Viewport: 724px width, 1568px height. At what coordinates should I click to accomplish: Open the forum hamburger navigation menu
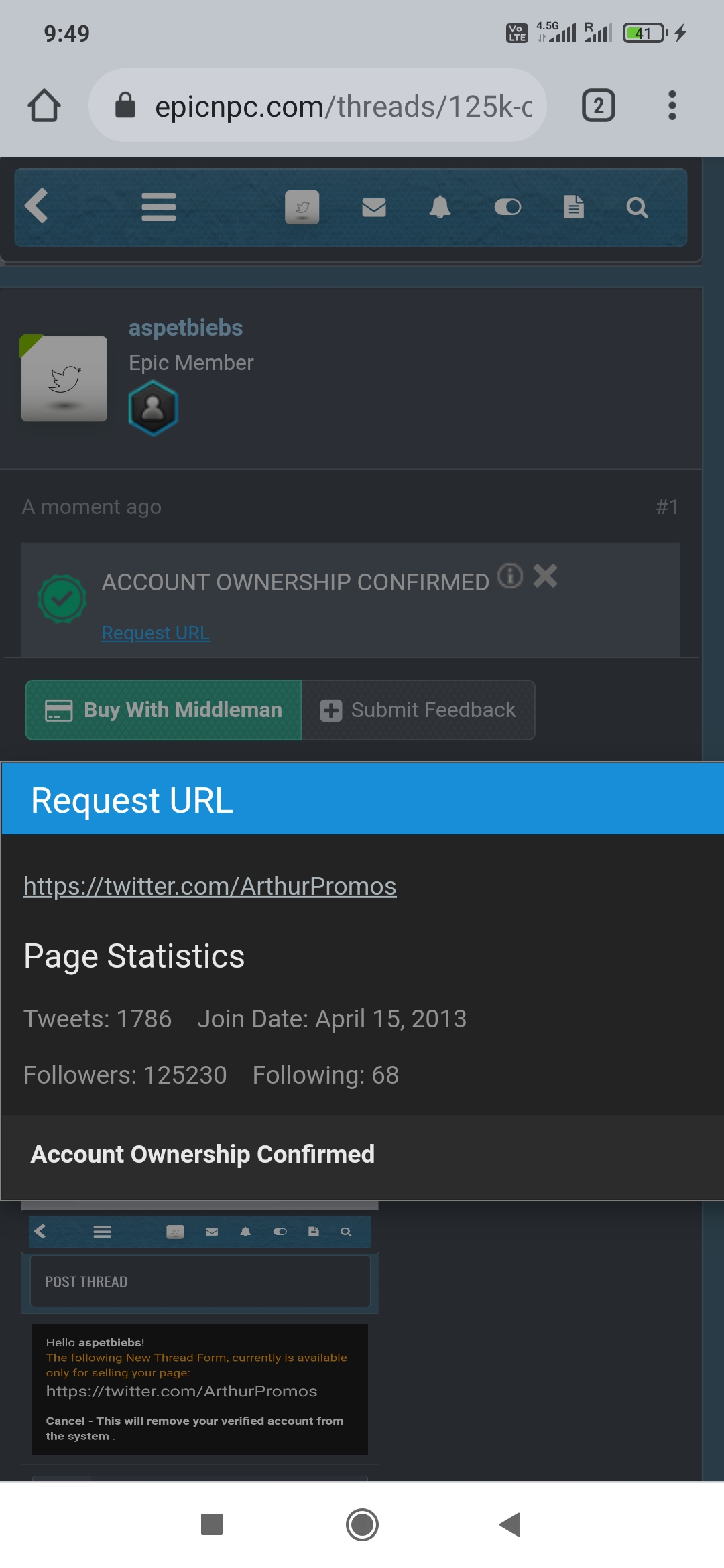(x=159, y=207)
